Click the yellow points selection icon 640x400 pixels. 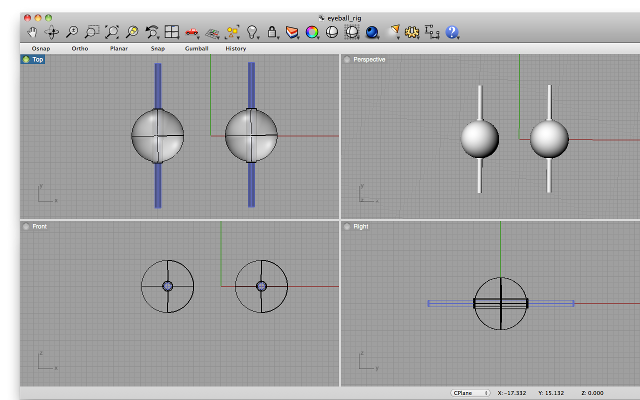232,32
